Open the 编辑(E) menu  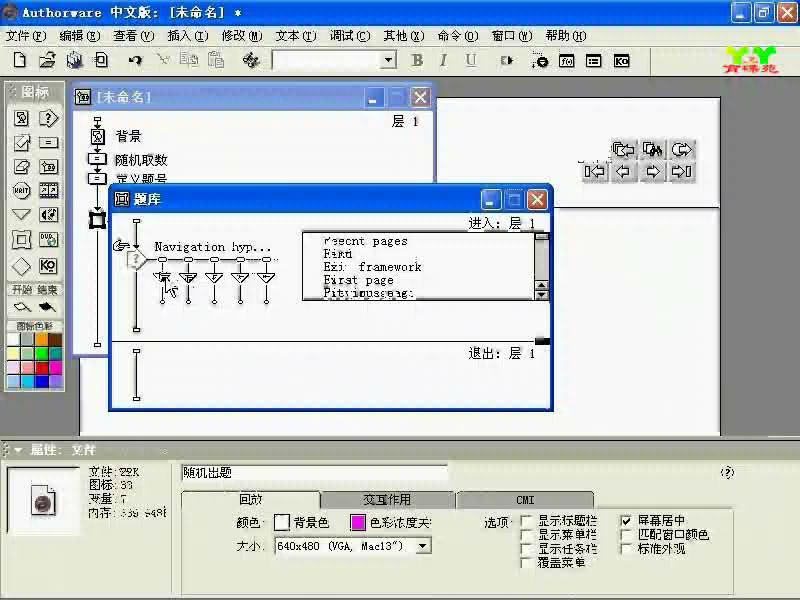80,36
